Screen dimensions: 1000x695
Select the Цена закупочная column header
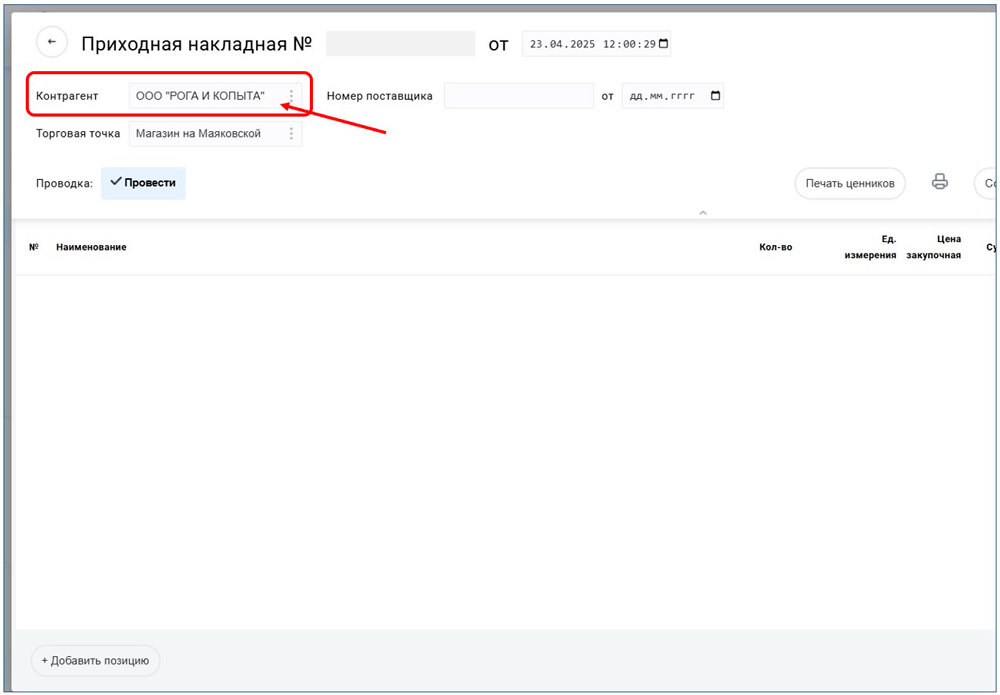pyautogui.click(x=940, y=247)
